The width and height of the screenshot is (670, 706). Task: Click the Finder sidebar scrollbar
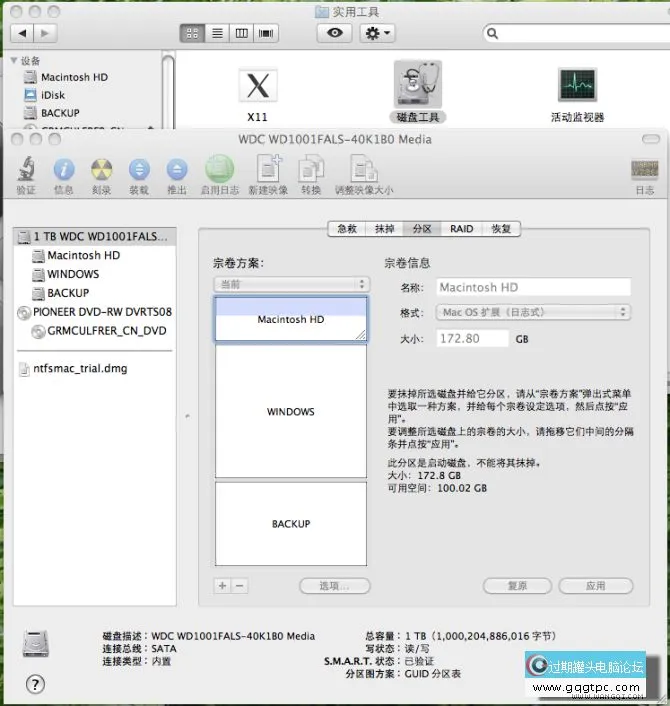pos(168,91)
